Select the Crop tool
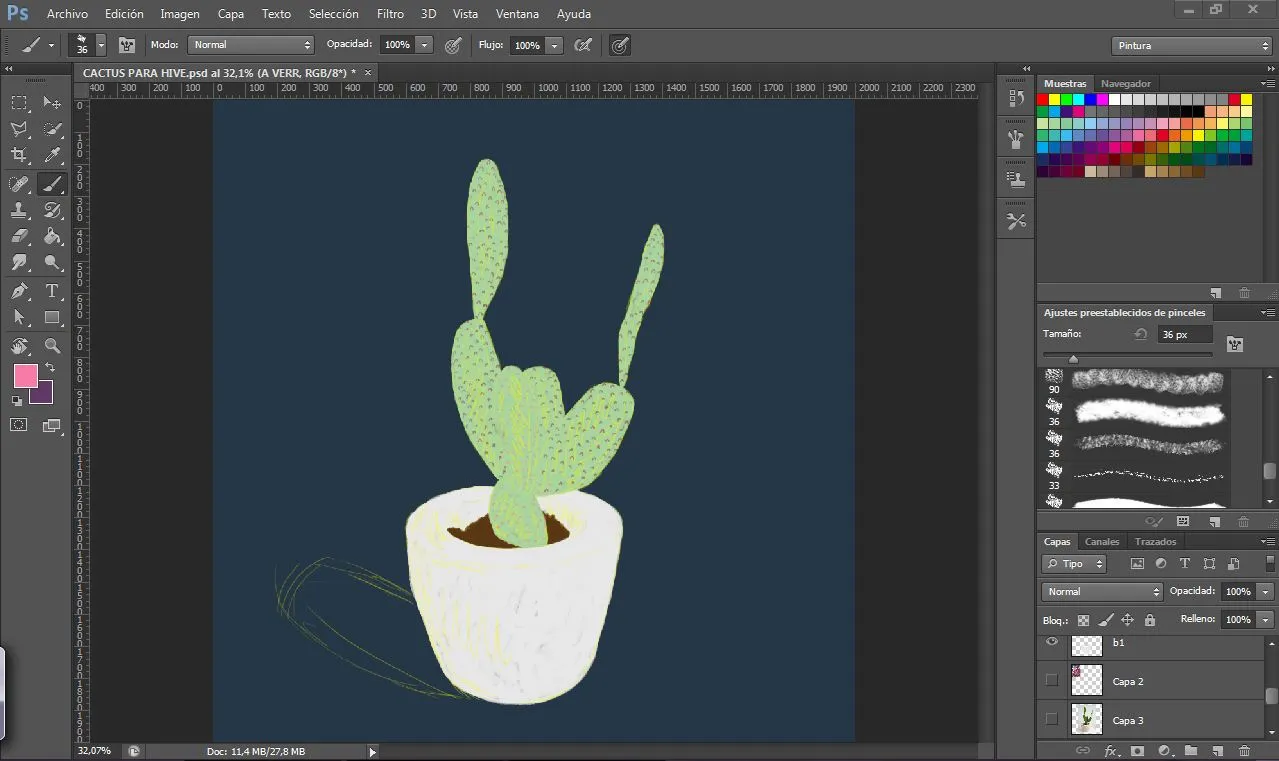This screenshot has width=1279, height=761. pyautogui.click(x=19, y=155)
